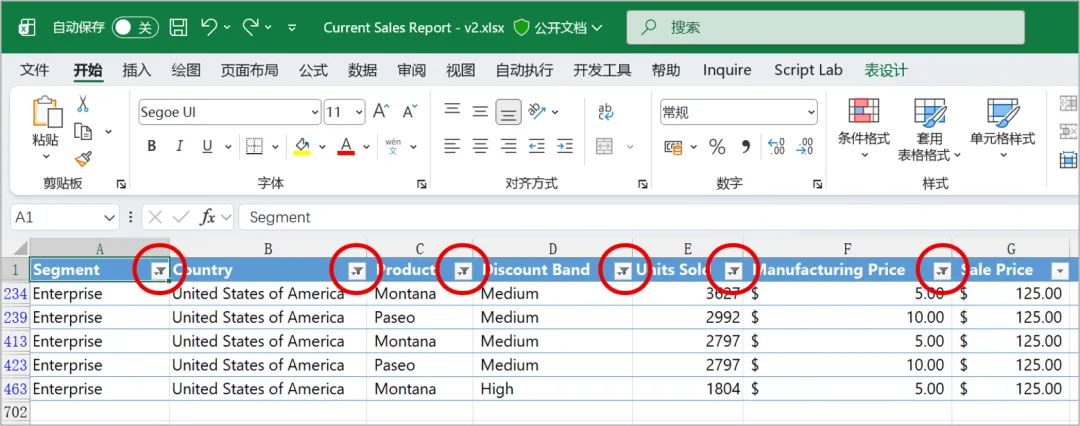
Task: Switch to the 表设计 ribbon tab
Action: (886, 70)
